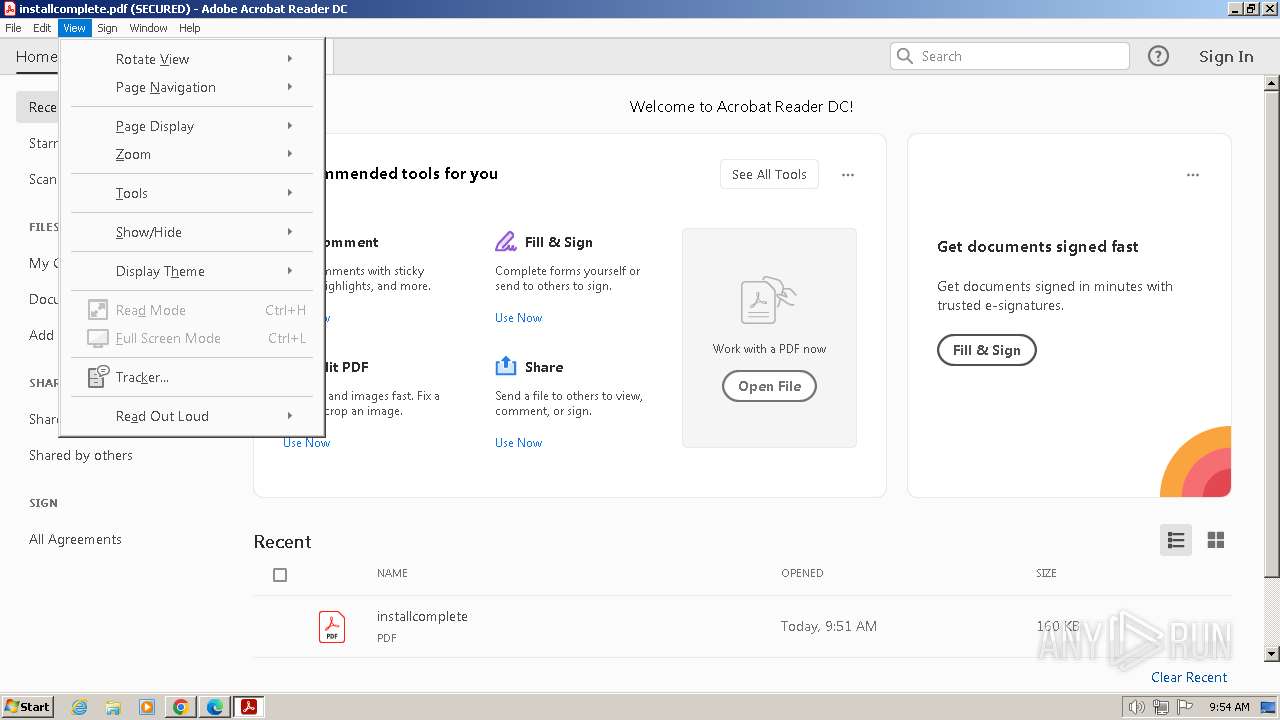1280x720 pixels.
Task: Expand the Show/Hide submenu
Action: tap(192, 232)
